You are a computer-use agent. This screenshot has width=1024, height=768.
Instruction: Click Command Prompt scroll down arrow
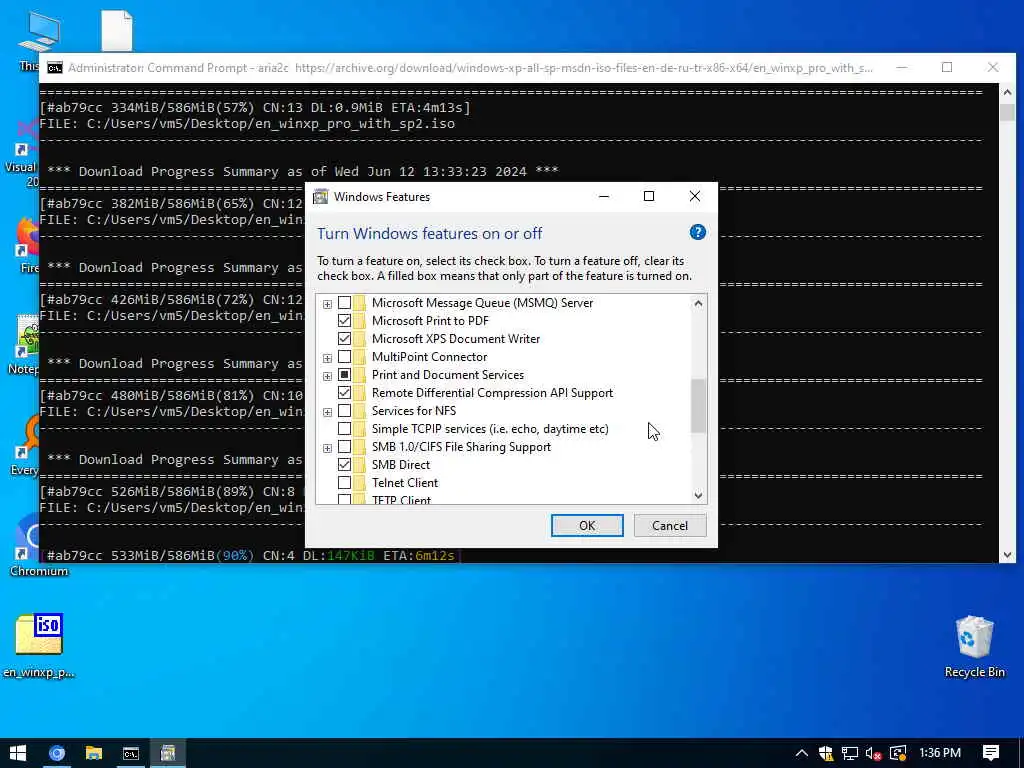coord(1007,554)
